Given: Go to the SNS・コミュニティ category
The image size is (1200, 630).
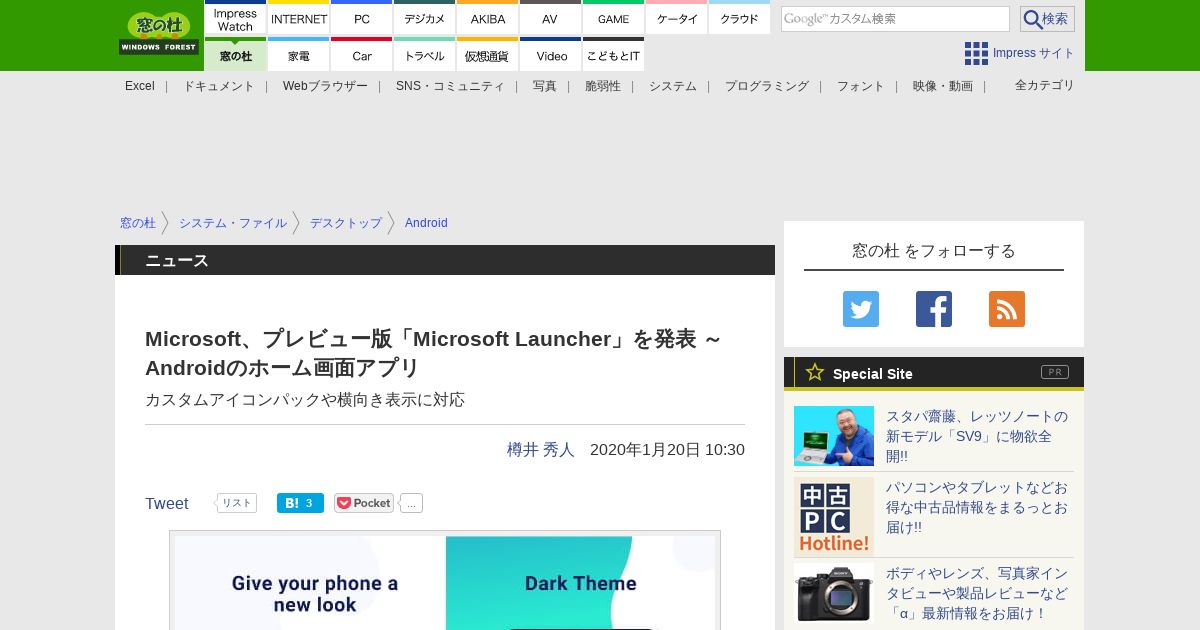Looking at the screenshot, I should click(450, 86).
